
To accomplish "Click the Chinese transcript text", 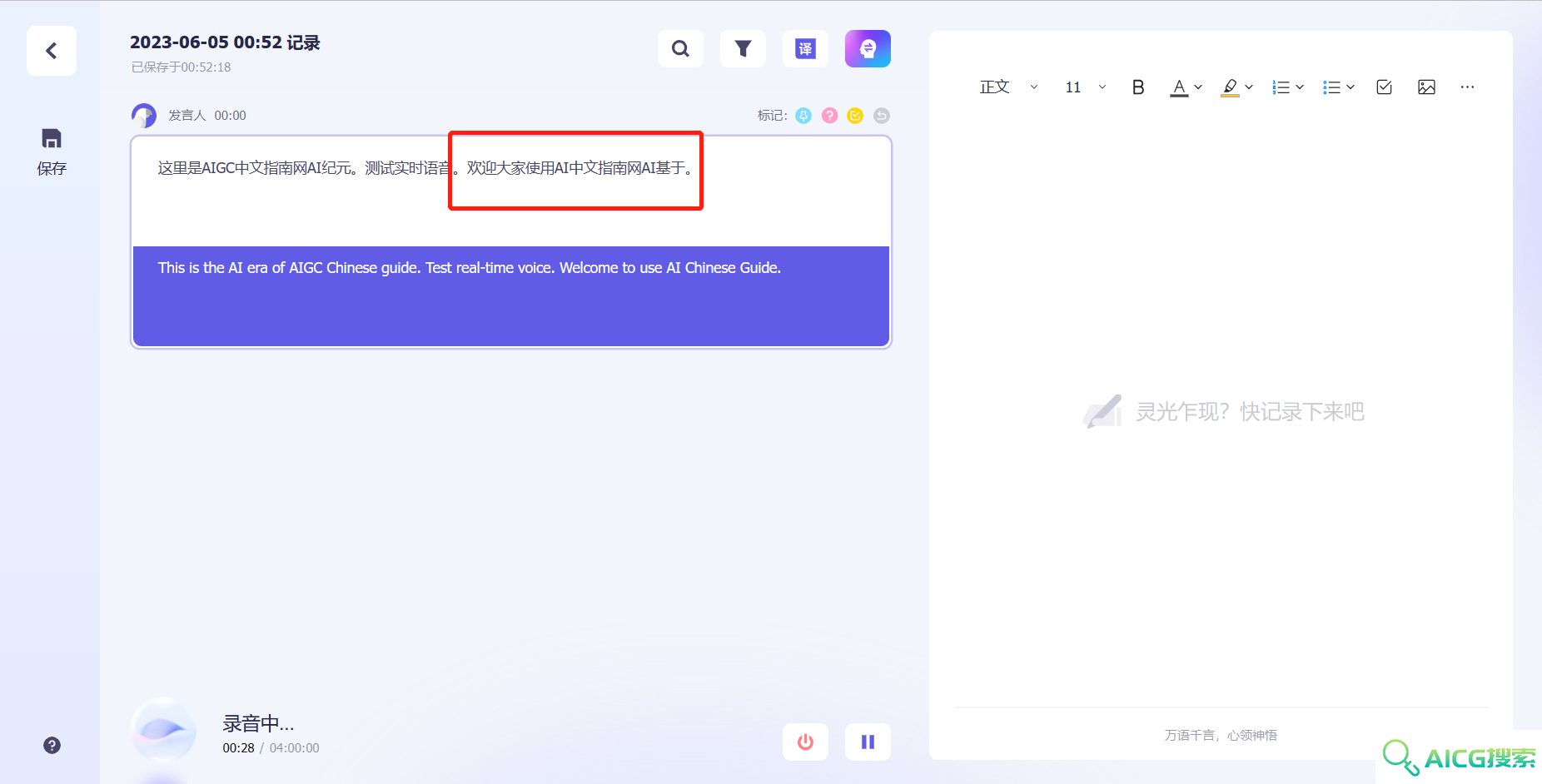I will point(427,168).
